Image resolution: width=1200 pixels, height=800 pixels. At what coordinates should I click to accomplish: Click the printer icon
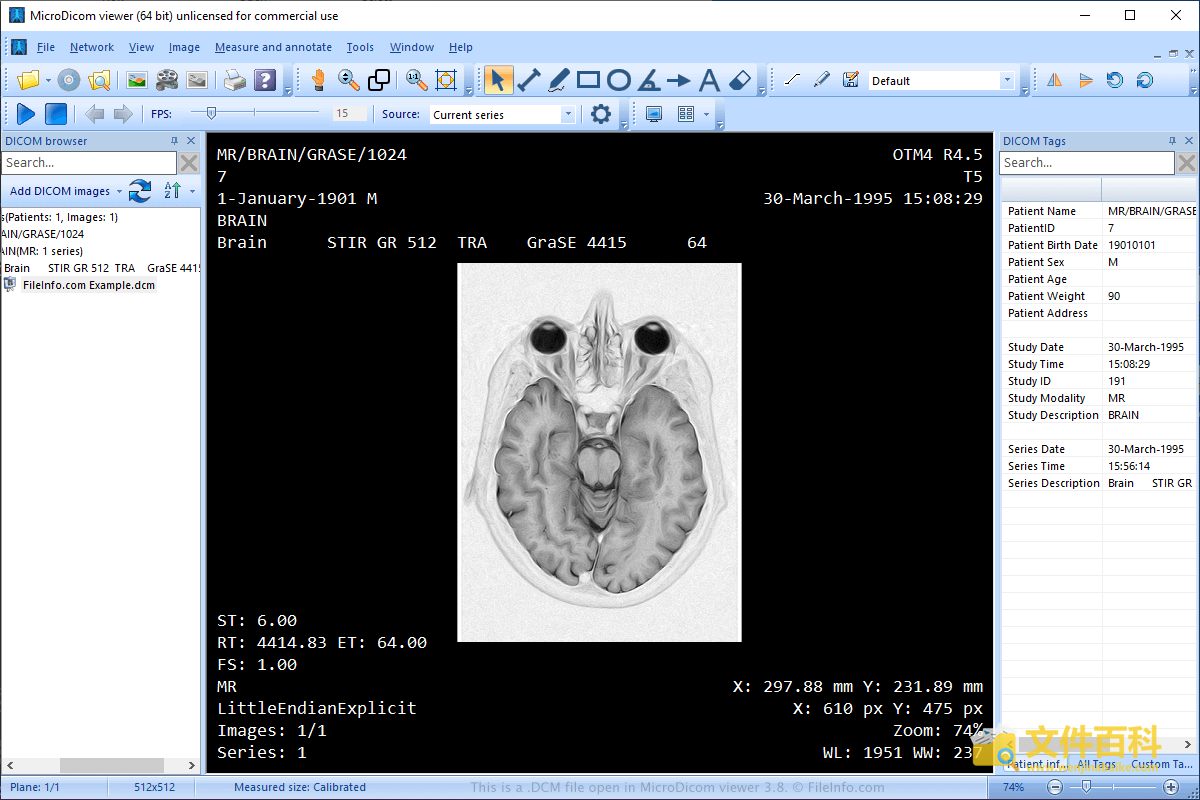[235, 80]
